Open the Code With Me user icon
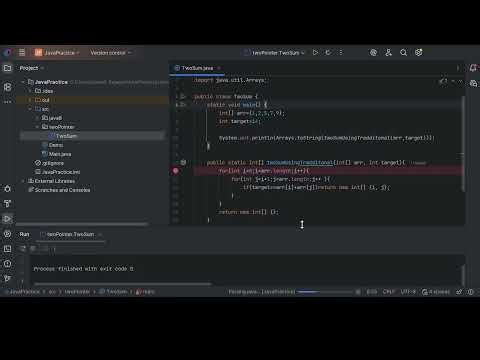Image resolution: width=480 pixels, height=360 pixels. pos(388,53)
